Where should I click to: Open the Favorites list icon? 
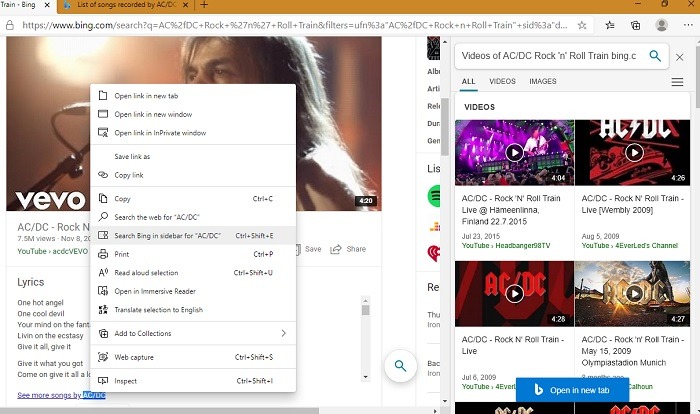point(610,25)
